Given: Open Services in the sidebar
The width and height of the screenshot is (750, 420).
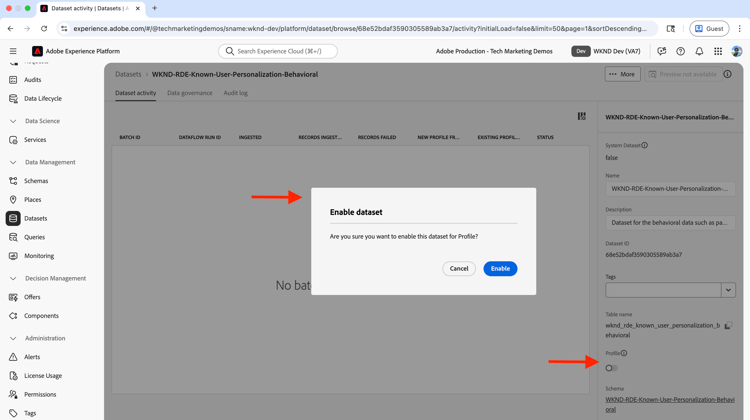Looking at the screenshot, I should tap(35, 140).
